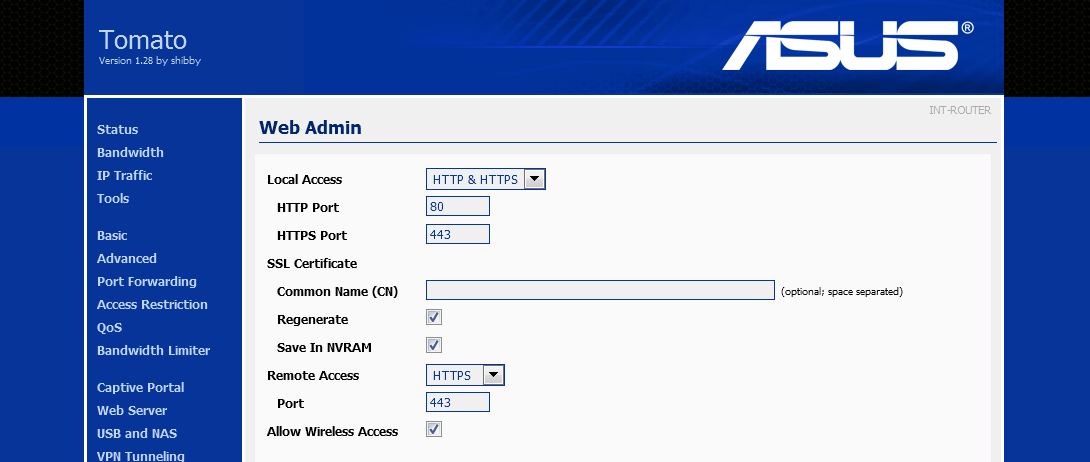Click 'Version 1.28 by shibby' text
The image size is (1090, 462).
coord(149,60)
